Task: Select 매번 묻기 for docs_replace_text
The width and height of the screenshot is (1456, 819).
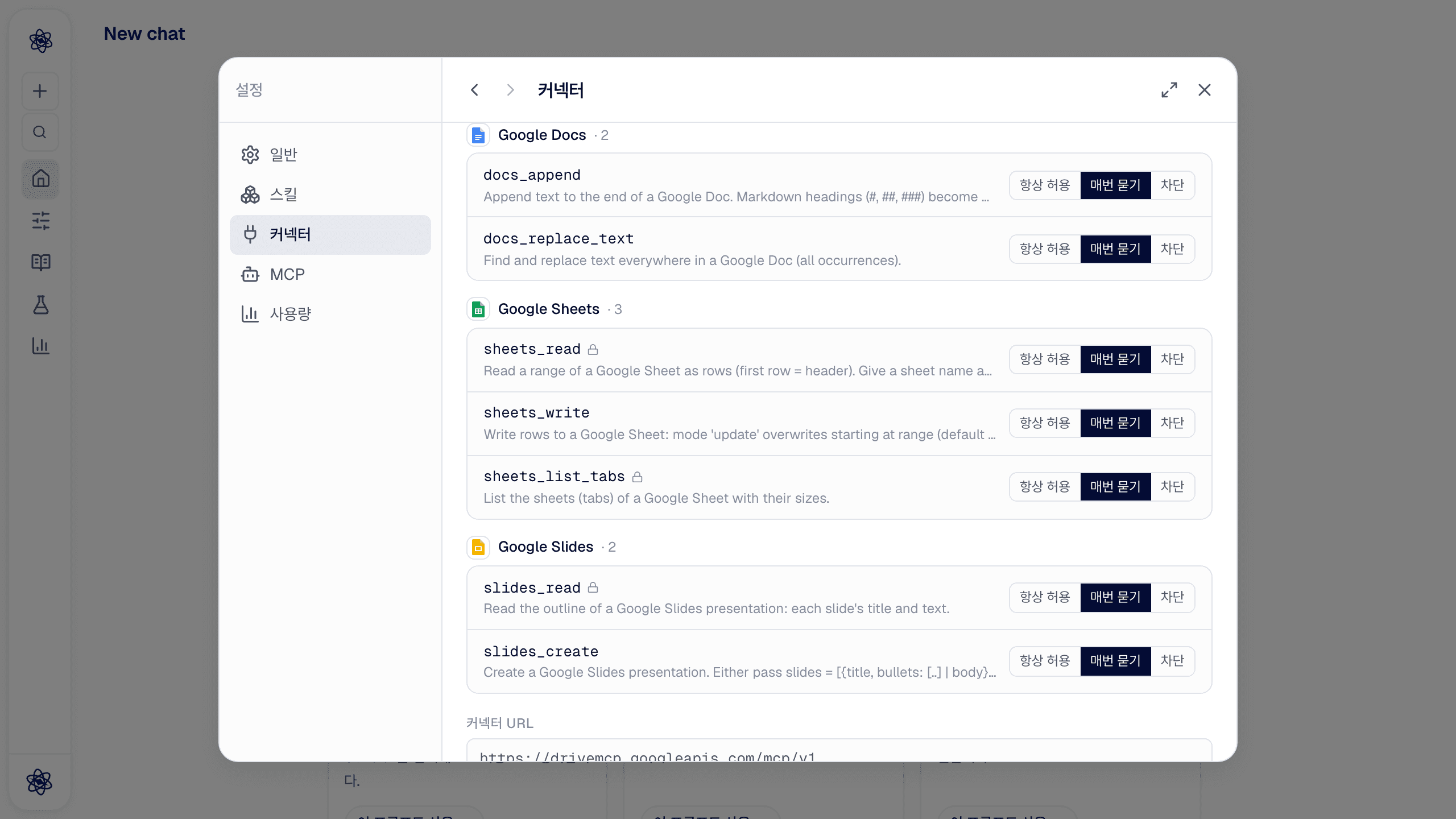Action: (x=1115, y=249)
